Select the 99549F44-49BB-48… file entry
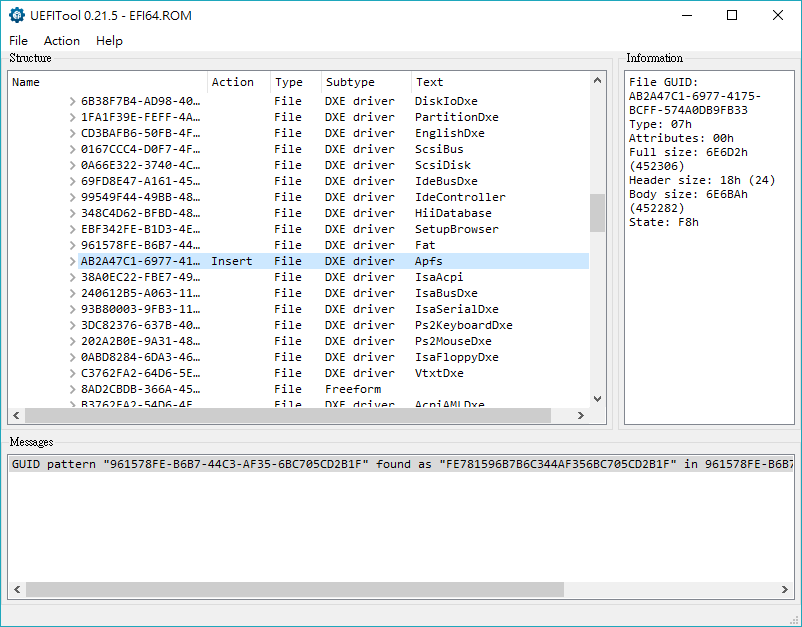 point(141,197)
